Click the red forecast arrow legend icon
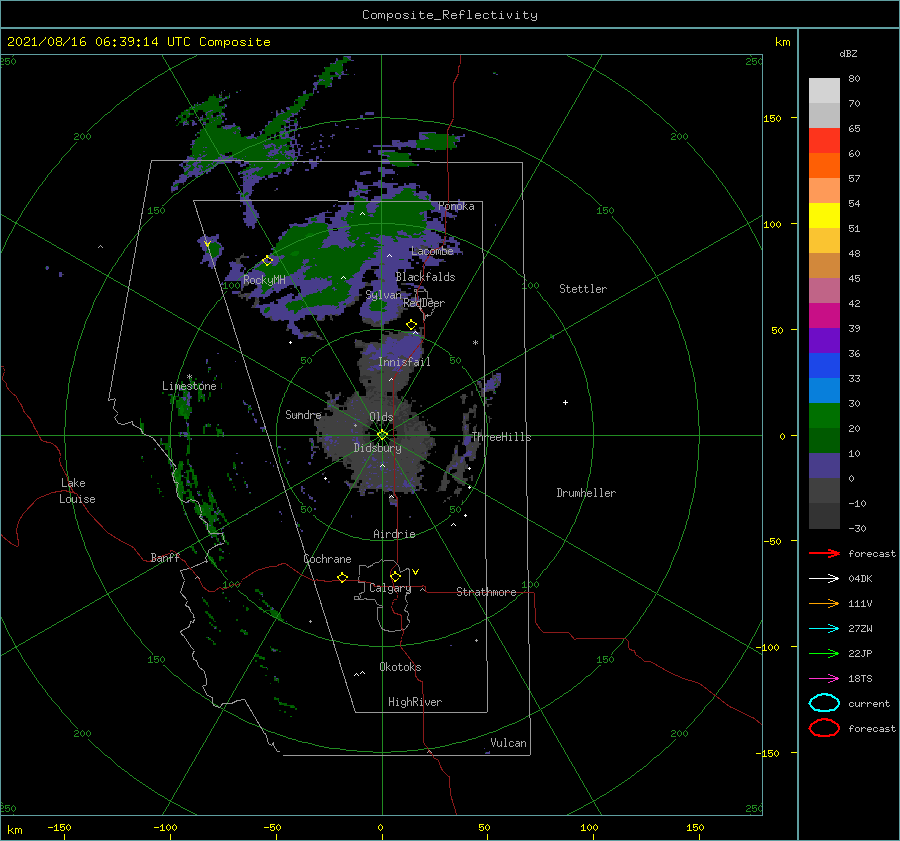Screen dimensions: 900x841 coord(824,553)
